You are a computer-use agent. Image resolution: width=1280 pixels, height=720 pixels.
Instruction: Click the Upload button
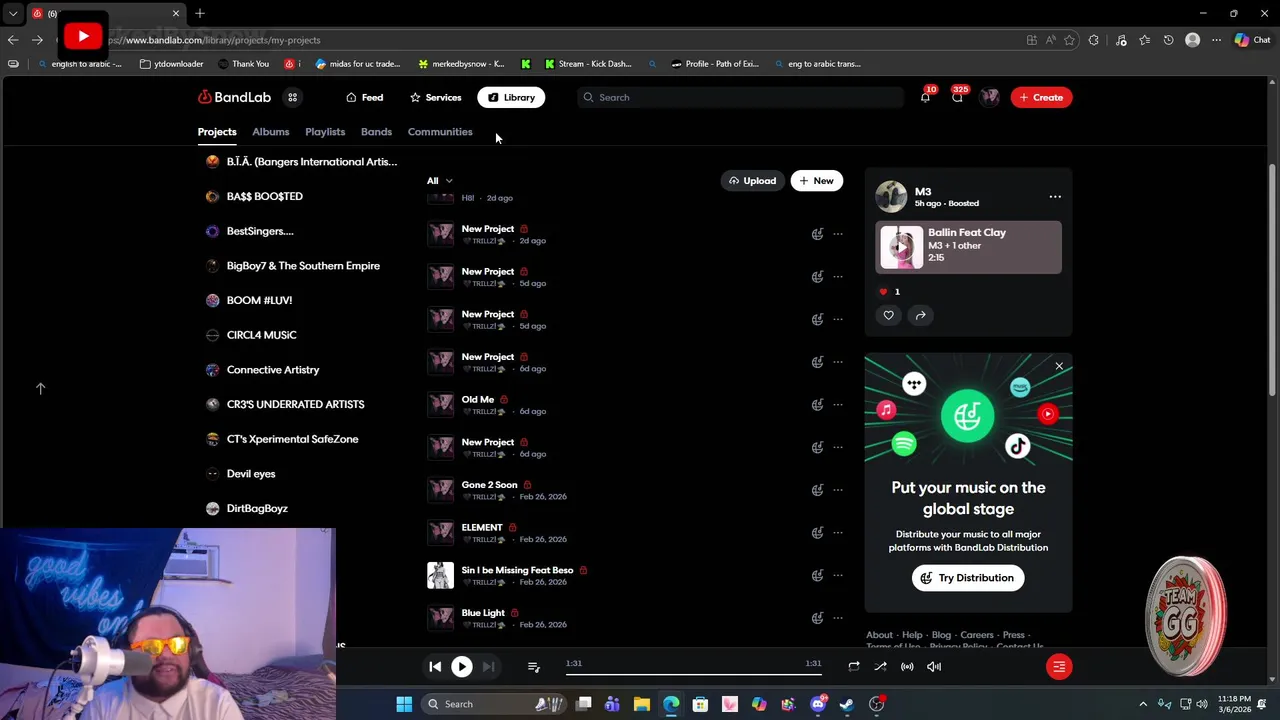click(752, 181)
